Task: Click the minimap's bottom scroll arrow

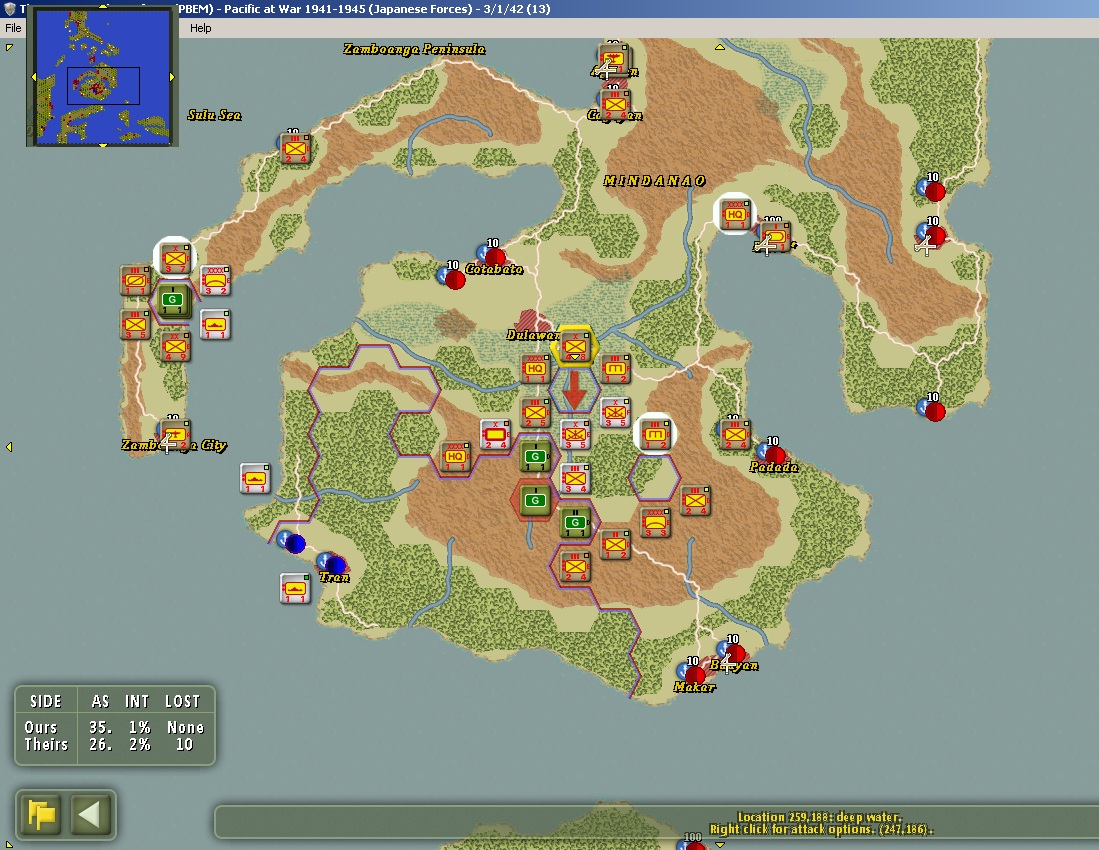Action: [x=102, y=145]
